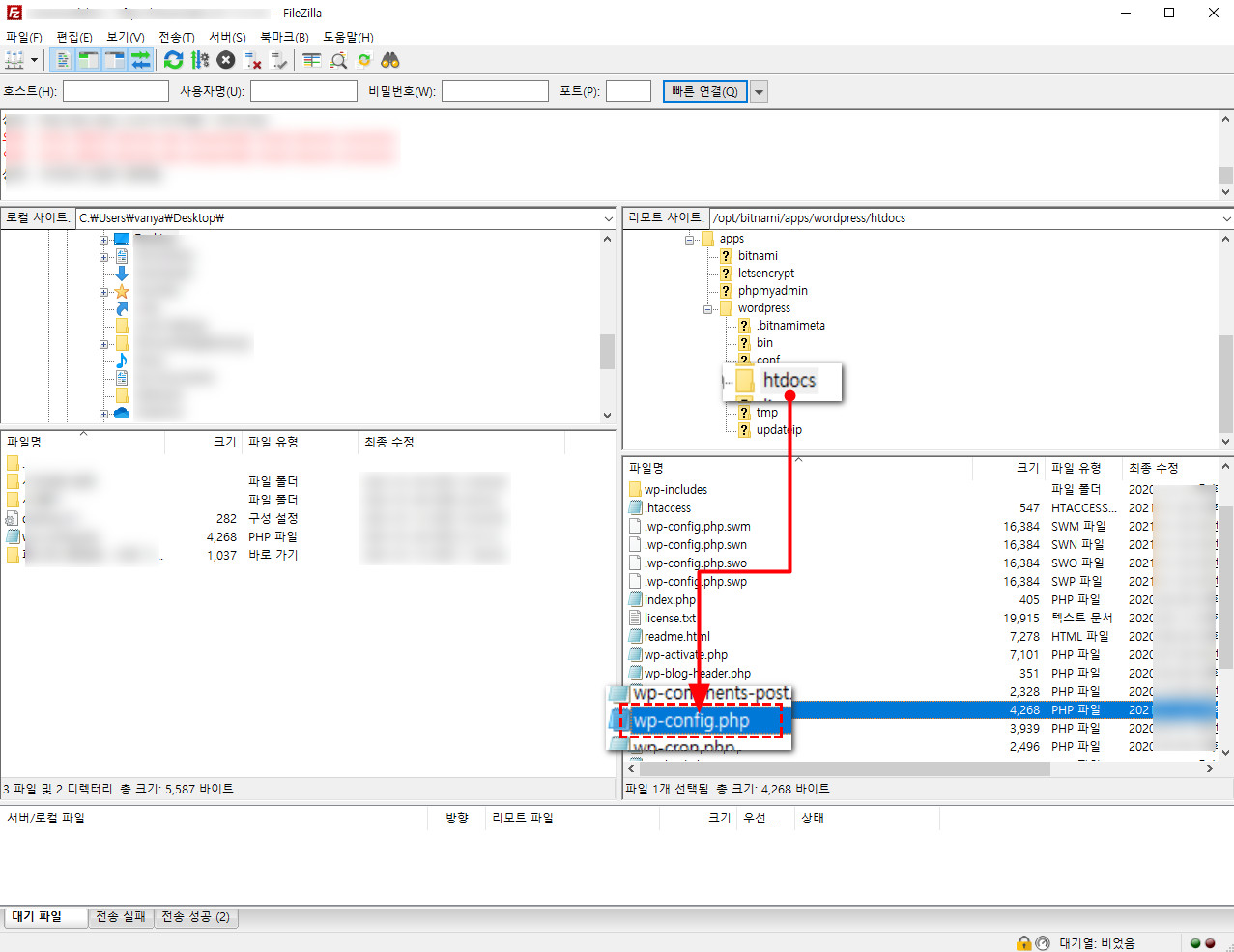Image resolution: width=1234 pixels, height=952 pixels.
Task: Collapse the wordpress folder in remote tree
Action: click(x=708, y=308)
